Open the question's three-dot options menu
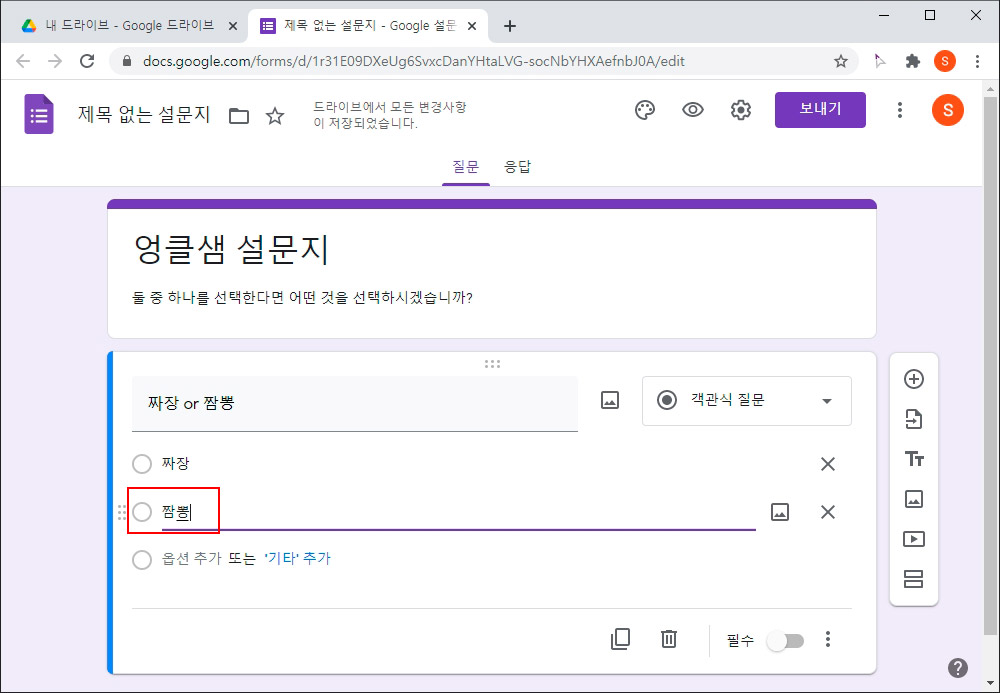1000x693 pixels. pyautogui.click(x=828, y=640)
